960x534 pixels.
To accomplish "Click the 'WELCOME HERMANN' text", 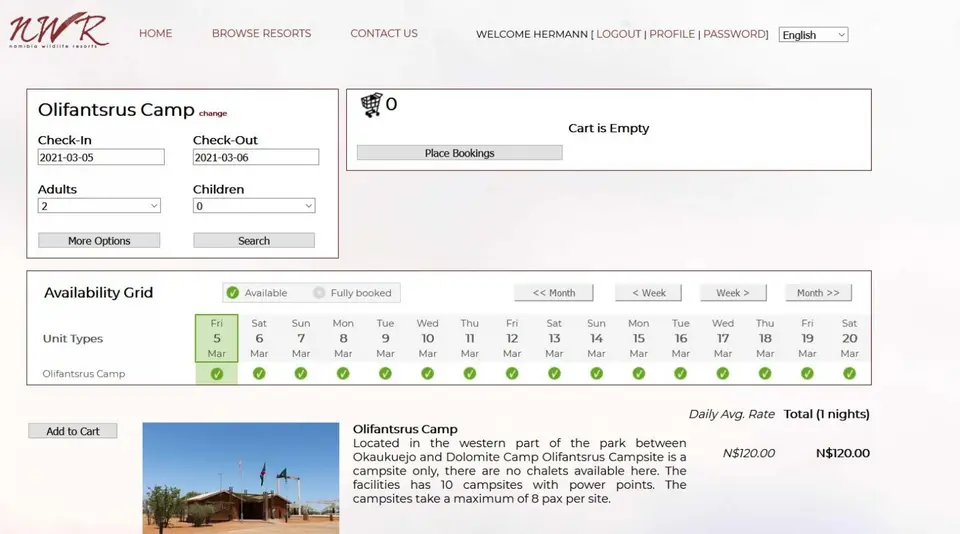I will pyautogui.click(x=531, y=34).
